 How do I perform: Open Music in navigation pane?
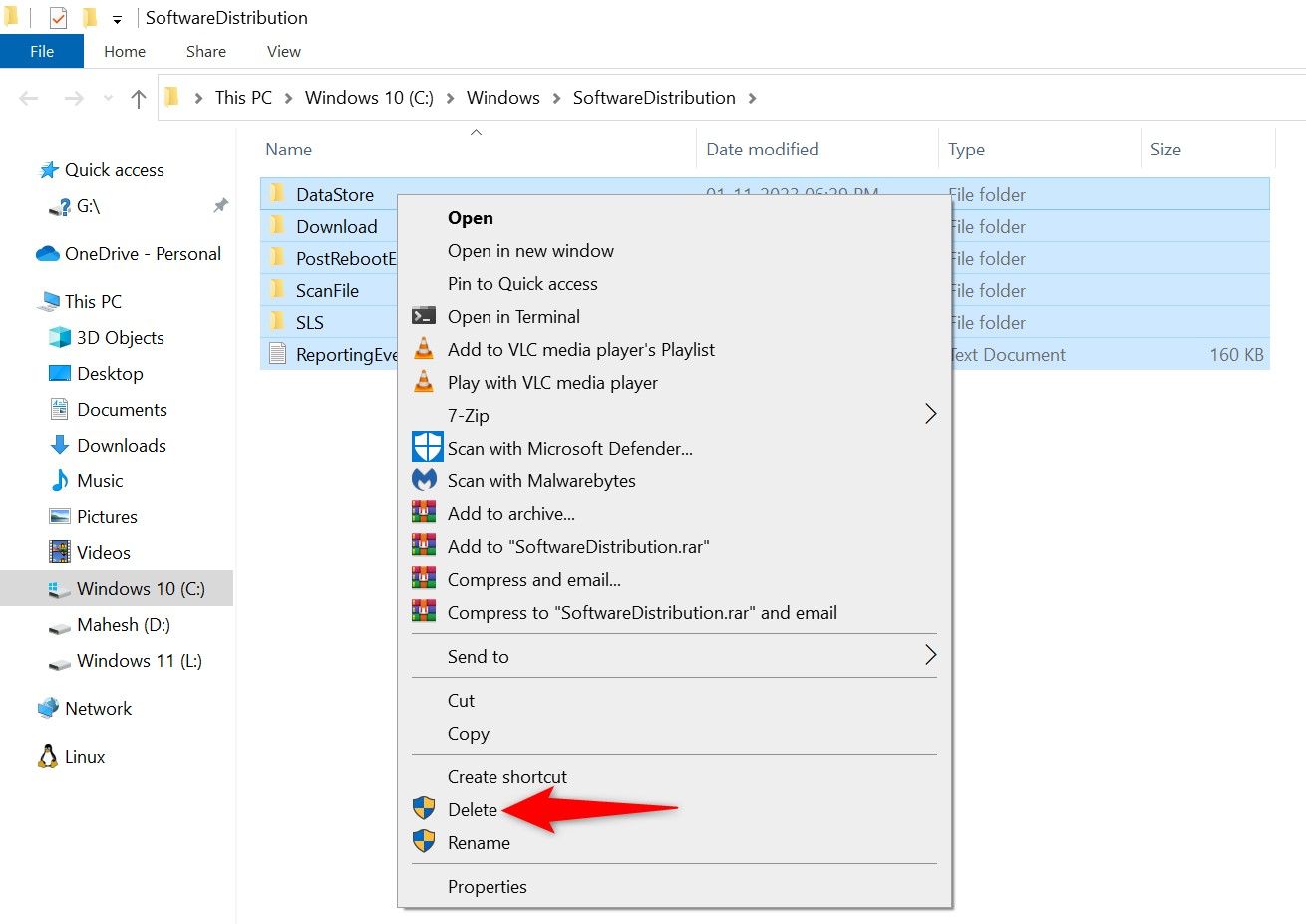(100, 481)
